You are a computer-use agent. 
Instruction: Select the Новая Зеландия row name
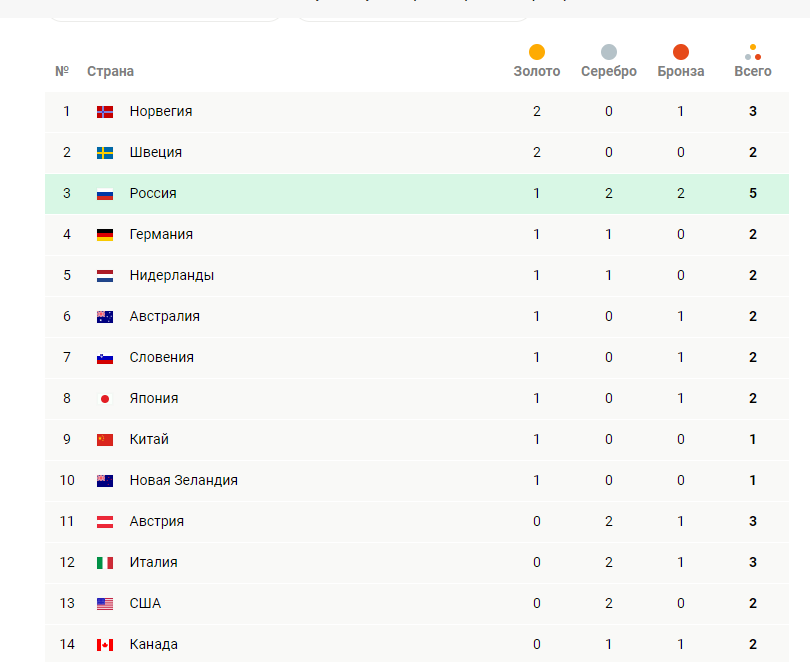(183, 480)
